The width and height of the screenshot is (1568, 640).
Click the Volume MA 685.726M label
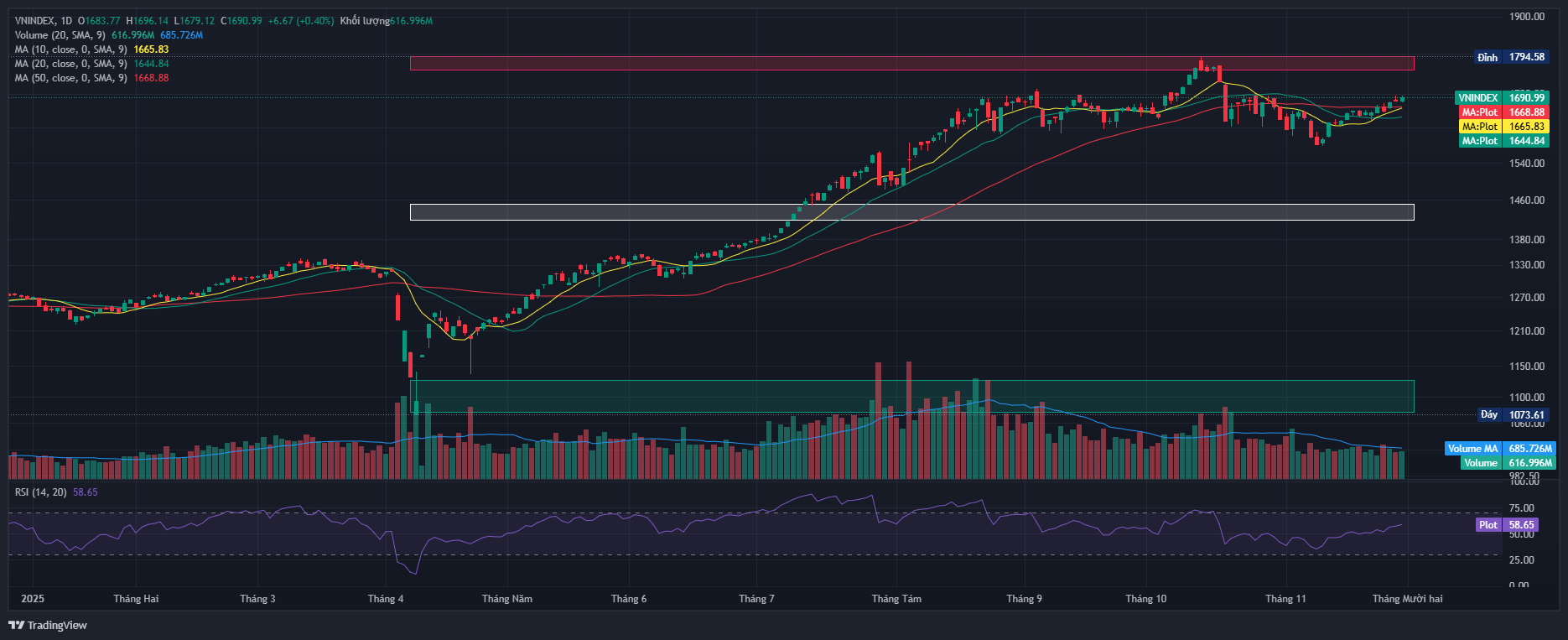[1499, 449]
